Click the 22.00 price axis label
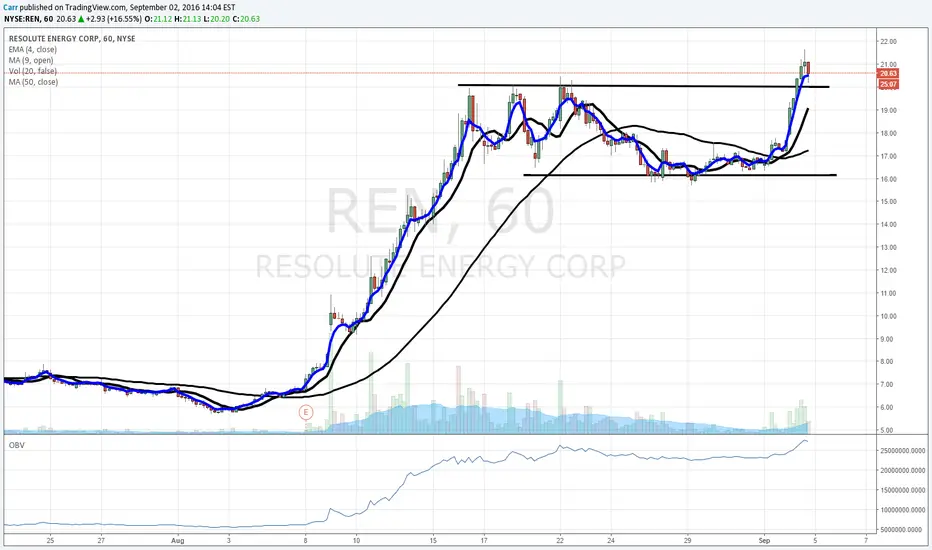The width and height of the screenshot is (932, 550). (x=888, y=42)
